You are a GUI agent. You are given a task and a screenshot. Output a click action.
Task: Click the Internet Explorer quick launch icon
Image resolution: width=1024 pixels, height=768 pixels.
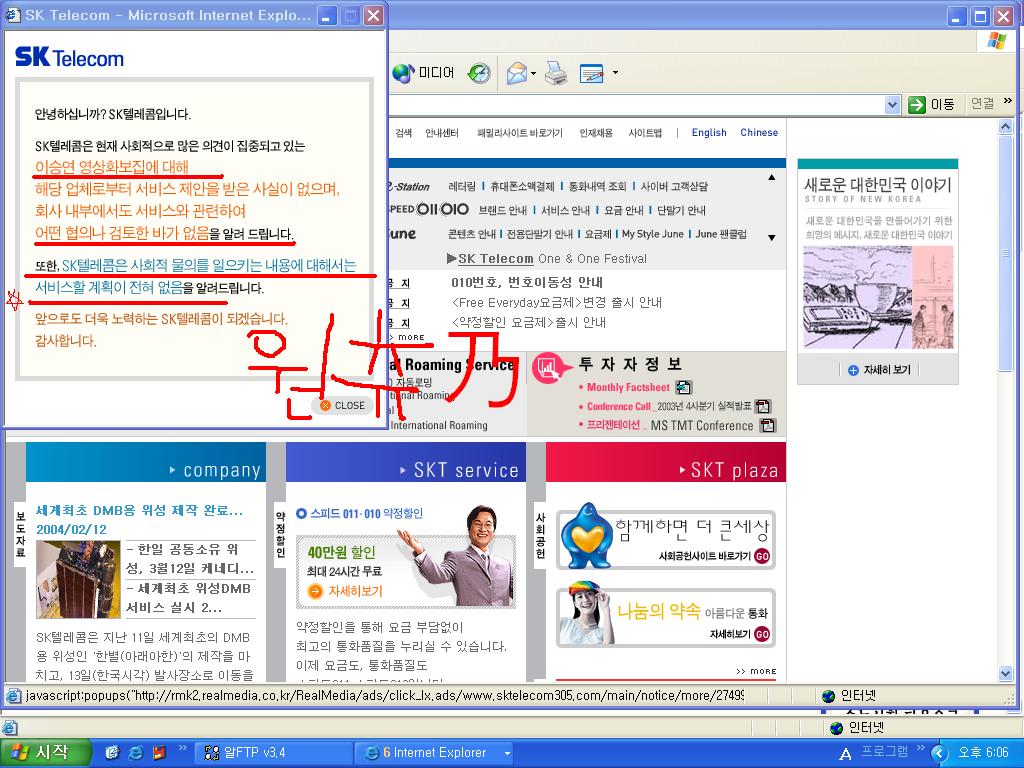coord(136,753)
